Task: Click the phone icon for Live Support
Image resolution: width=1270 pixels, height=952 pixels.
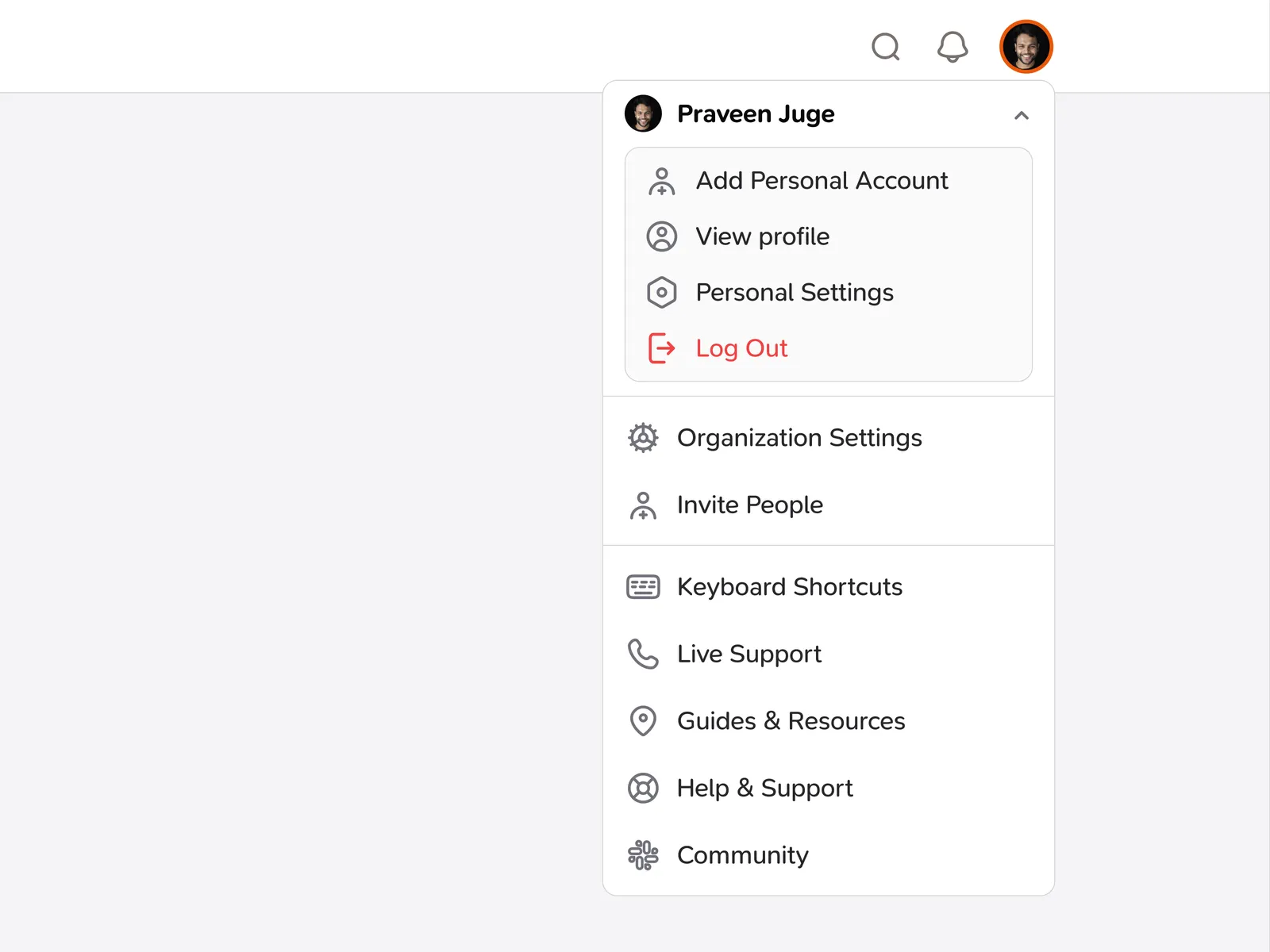Action: [x=643, y=654]
